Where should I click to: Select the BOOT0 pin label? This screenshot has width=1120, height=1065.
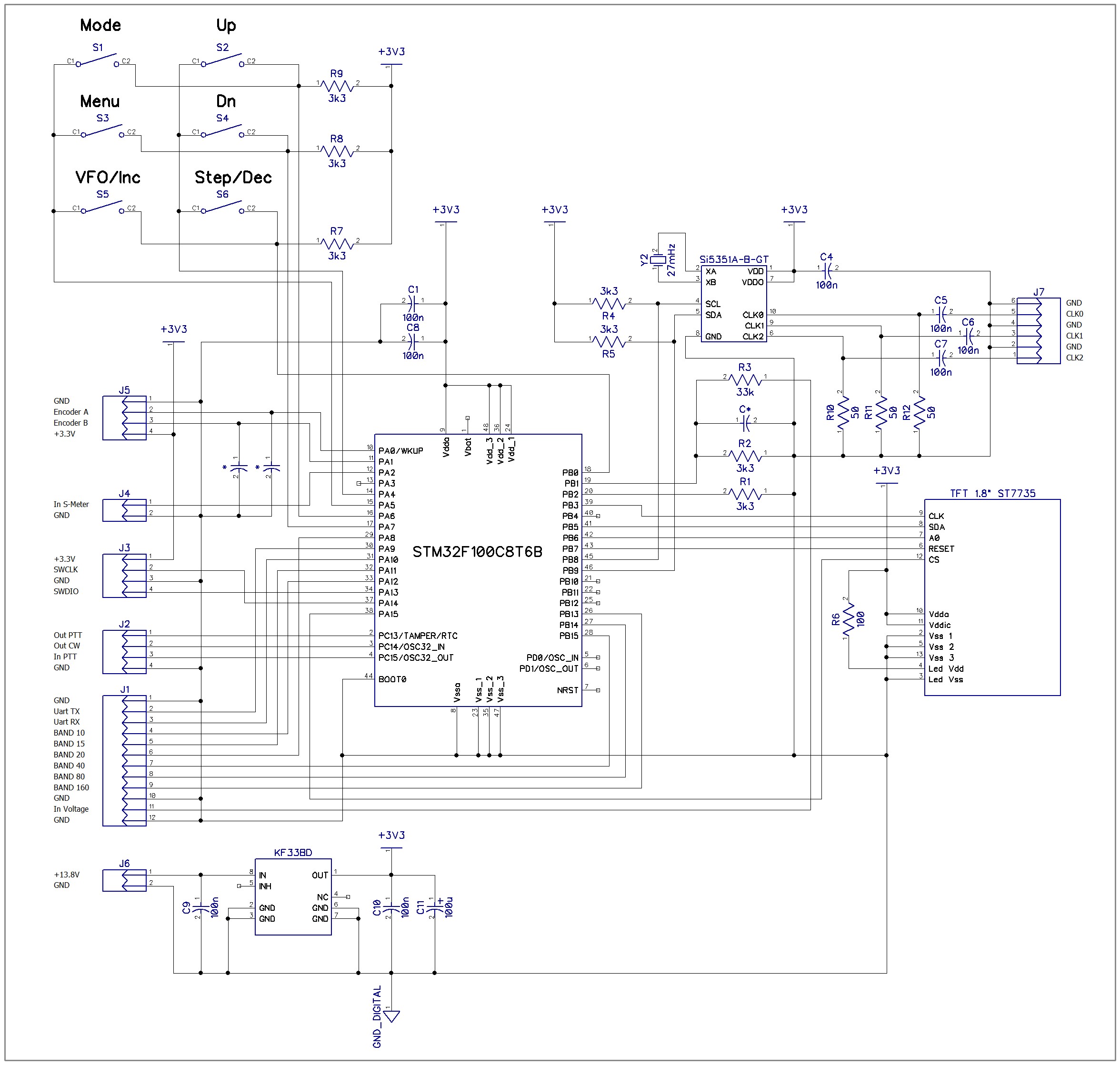pos(392,679)
